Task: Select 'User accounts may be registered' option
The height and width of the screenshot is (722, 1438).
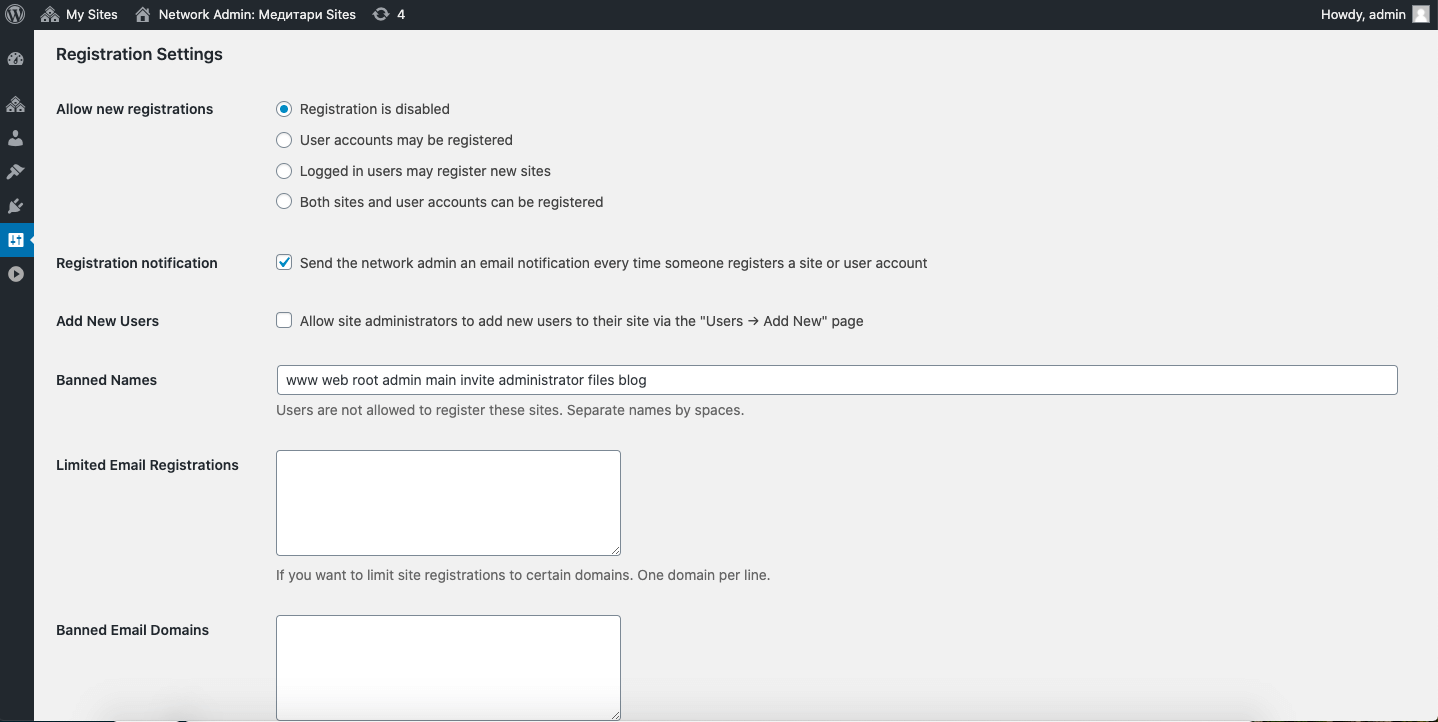Action: [x=284, y=140]
